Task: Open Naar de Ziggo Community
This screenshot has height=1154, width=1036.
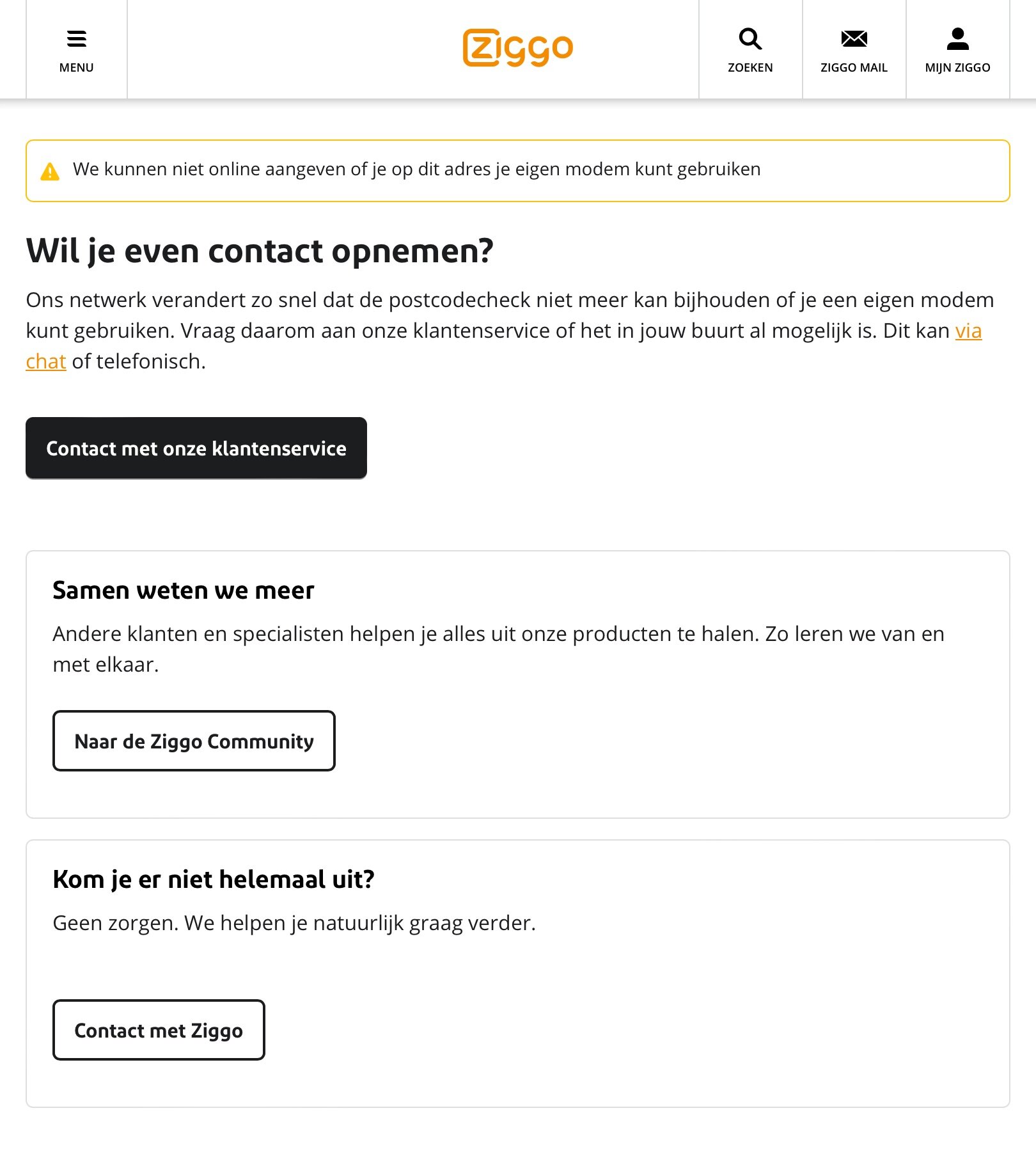Action: (194, 741)
